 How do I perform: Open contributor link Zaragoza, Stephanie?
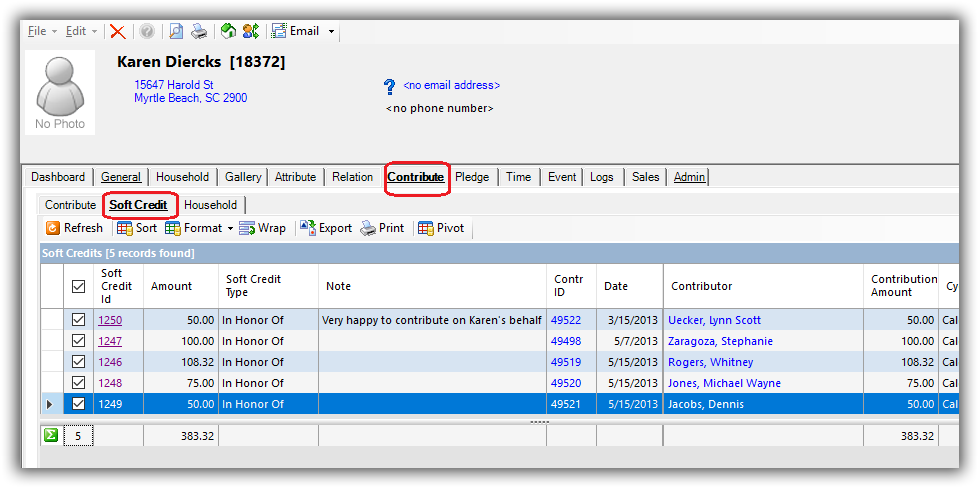tap(721, 341)
